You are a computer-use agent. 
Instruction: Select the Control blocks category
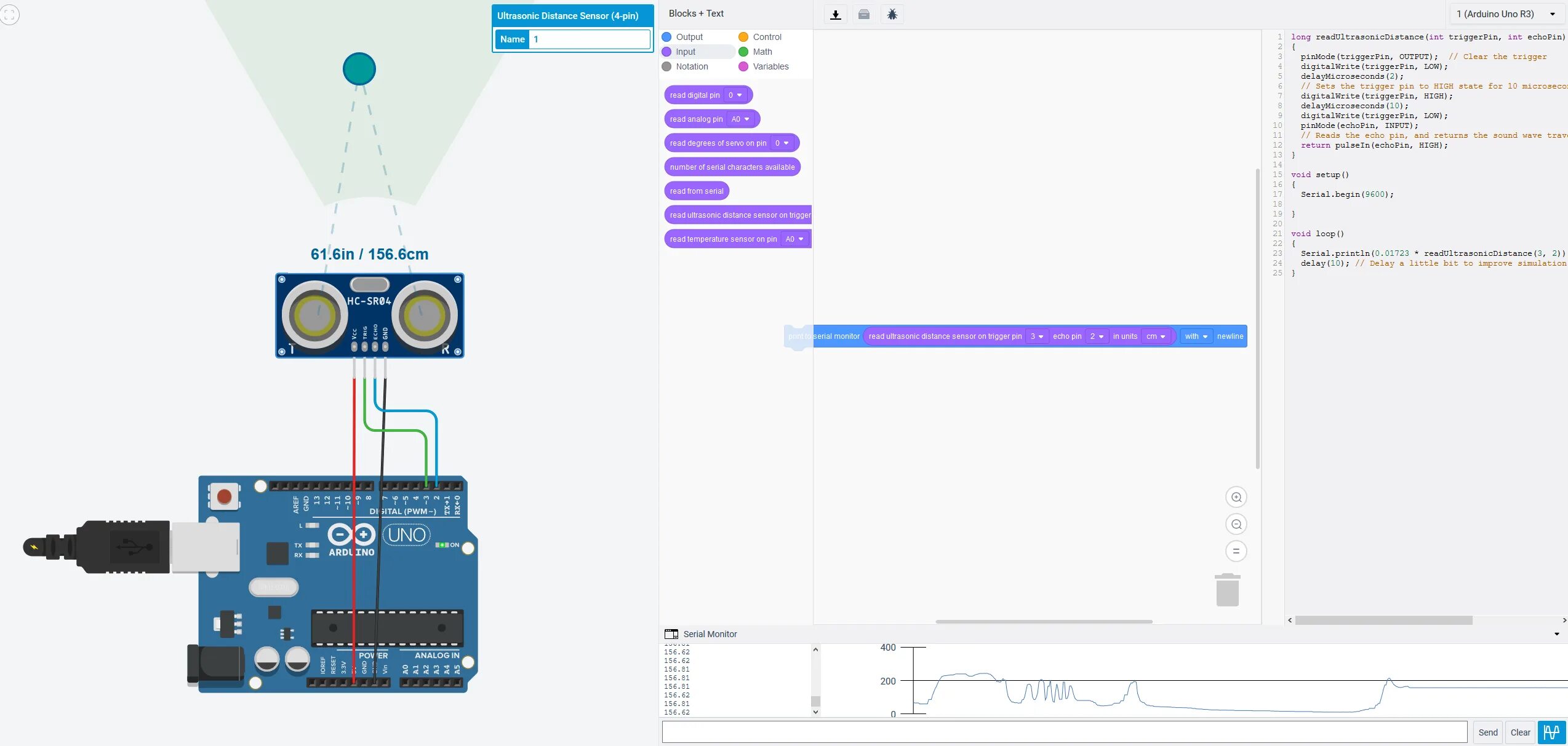click(766, 37)
